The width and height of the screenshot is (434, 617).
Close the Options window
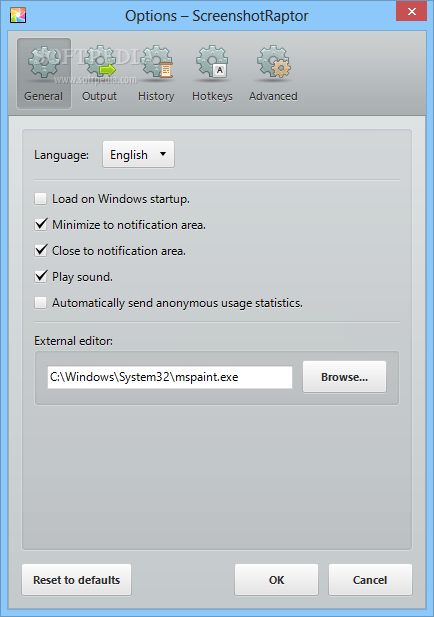(x=412, y=11)
